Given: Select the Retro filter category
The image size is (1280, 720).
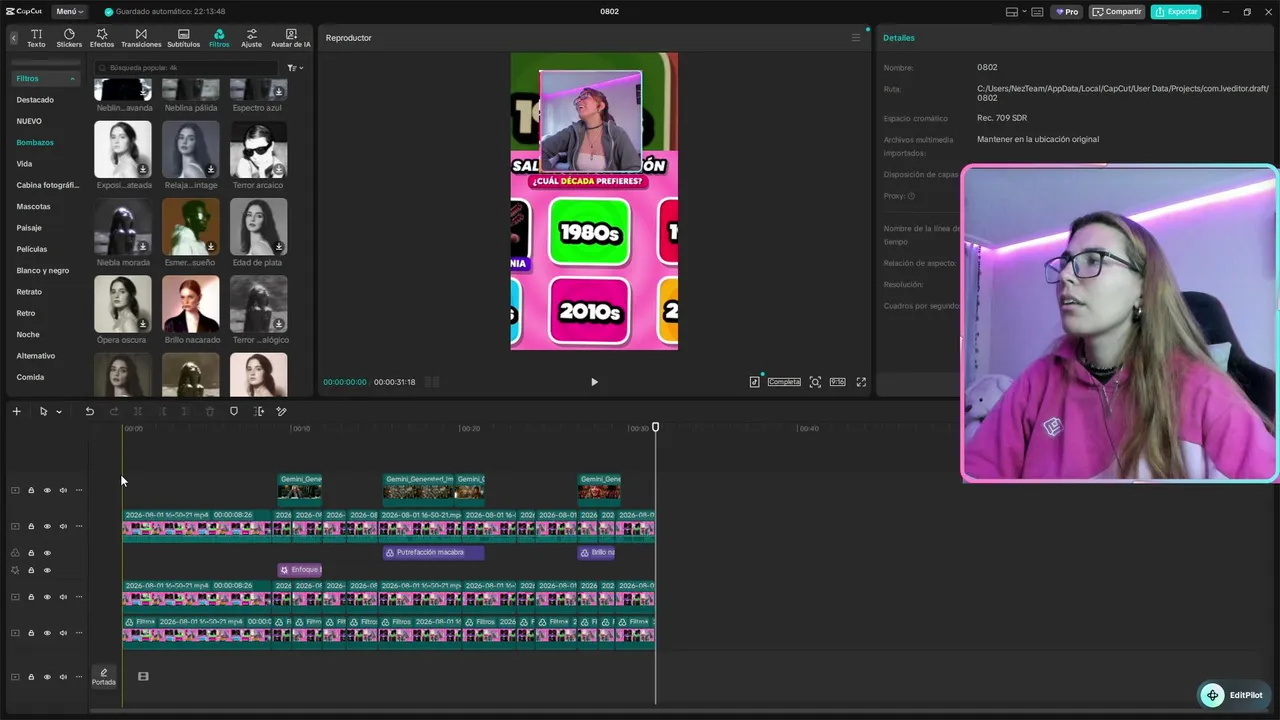Looking at the screenshot, I should click(26, 313).
